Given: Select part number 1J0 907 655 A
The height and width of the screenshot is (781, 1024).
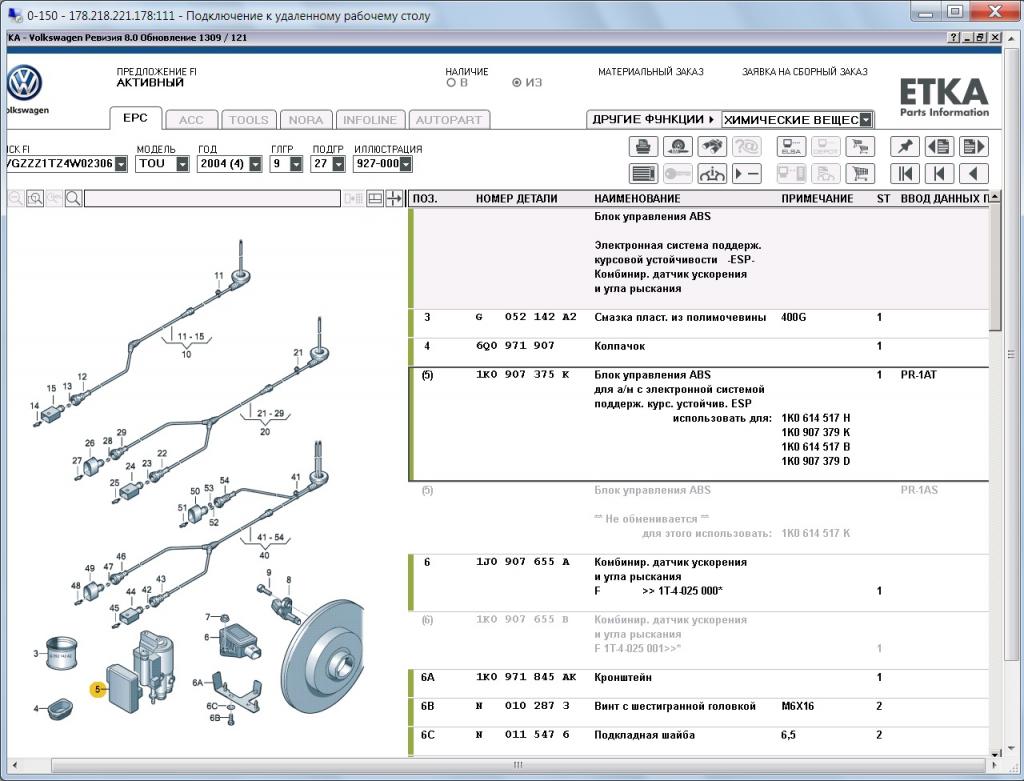Looking at the screenshot, I should click(523, 562).
